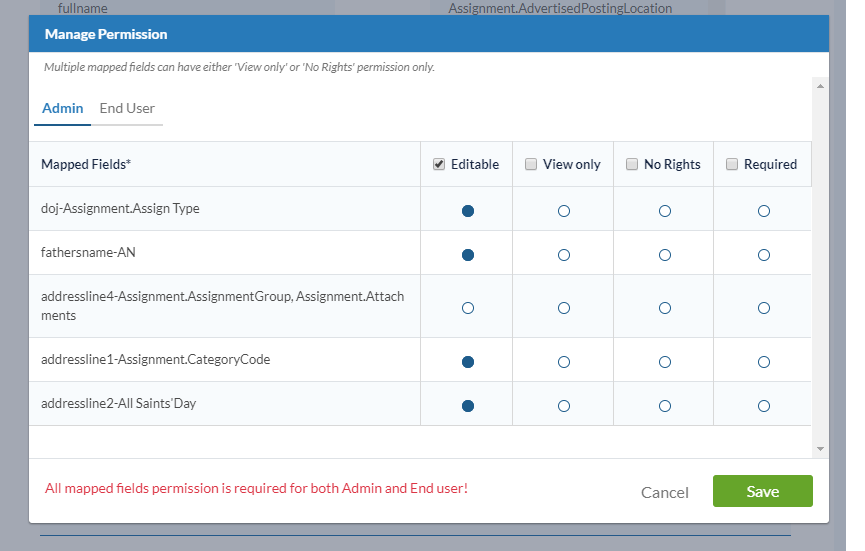Screen dimensions: 865x551
Task: Uncheck the Editable header checkbox
Action: click(x=439, y=164)
